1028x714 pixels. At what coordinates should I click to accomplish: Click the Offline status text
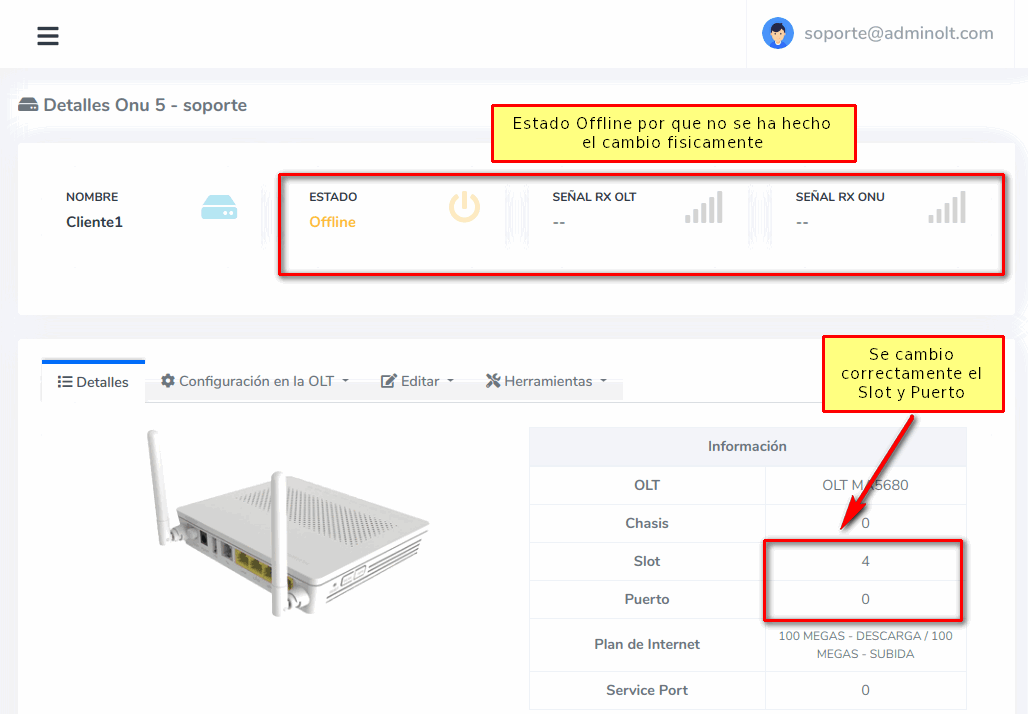click(x=332, y=222)
